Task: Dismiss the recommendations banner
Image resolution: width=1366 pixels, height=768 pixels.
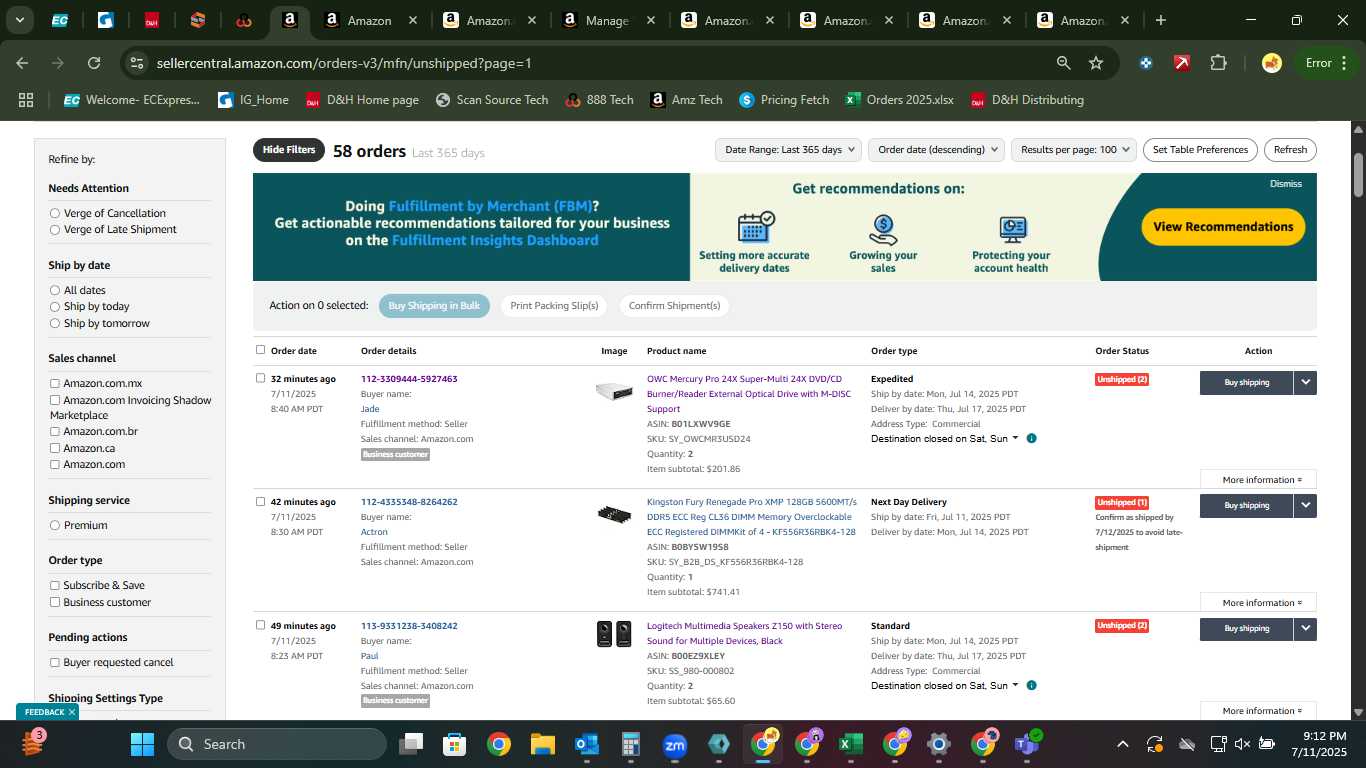Action: 1286,184
